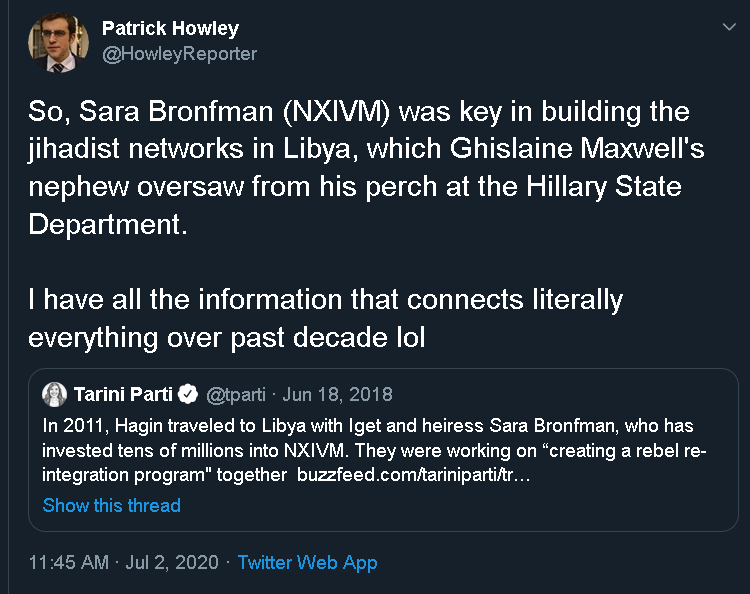Expand the tweet options chevron menu

(x=728, y=28)
